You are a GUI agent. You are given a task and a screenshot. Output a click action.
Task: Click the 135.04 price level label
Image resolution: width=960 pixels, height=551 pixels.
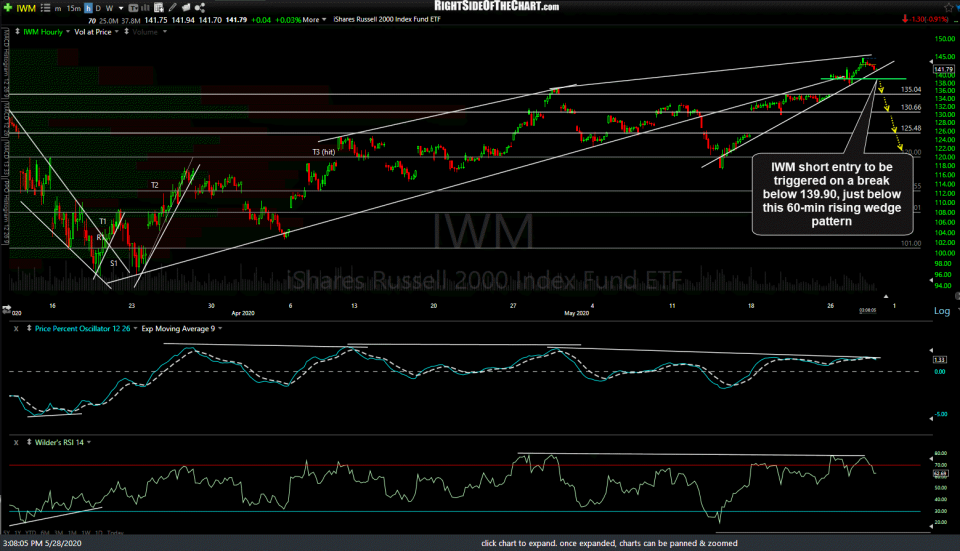911,89
